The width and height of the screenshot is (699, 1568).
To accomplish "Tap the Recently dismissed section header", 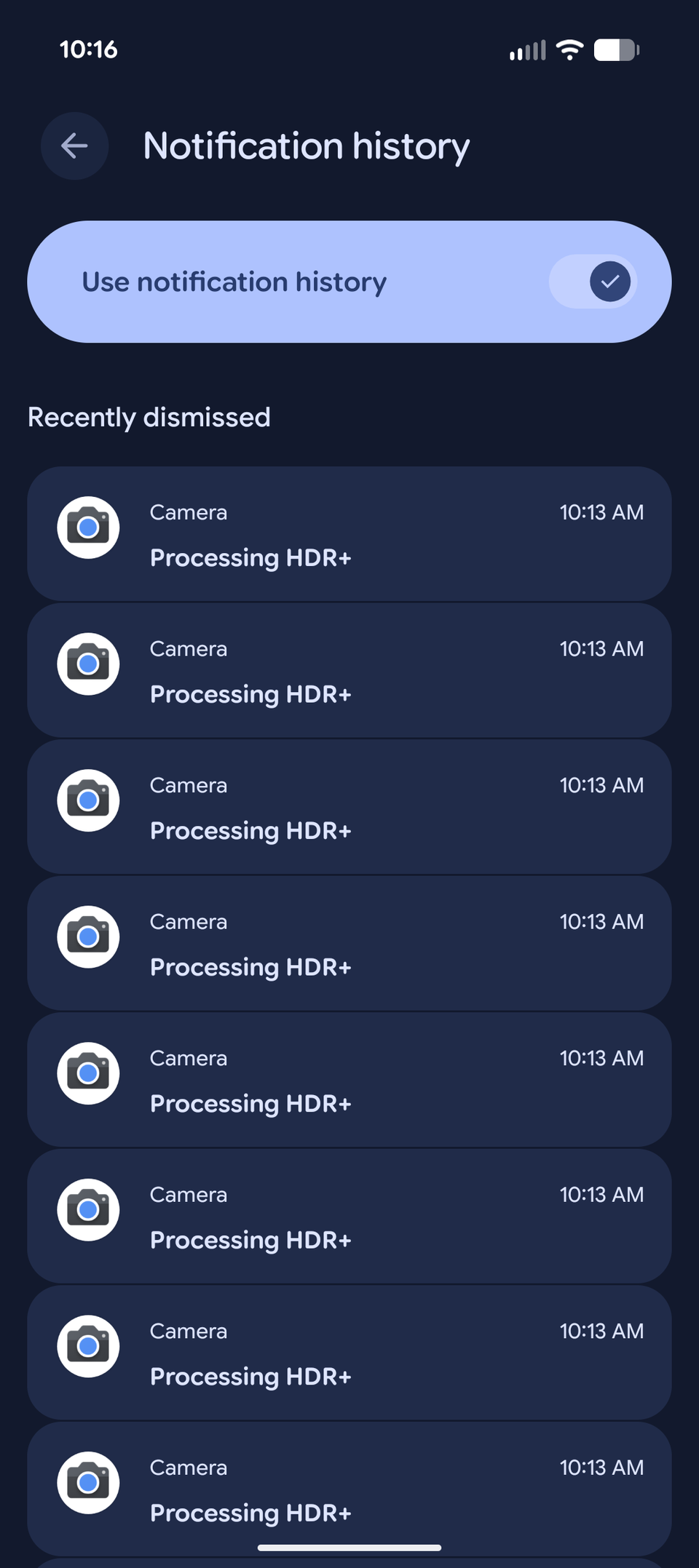I will coord(149,418).
